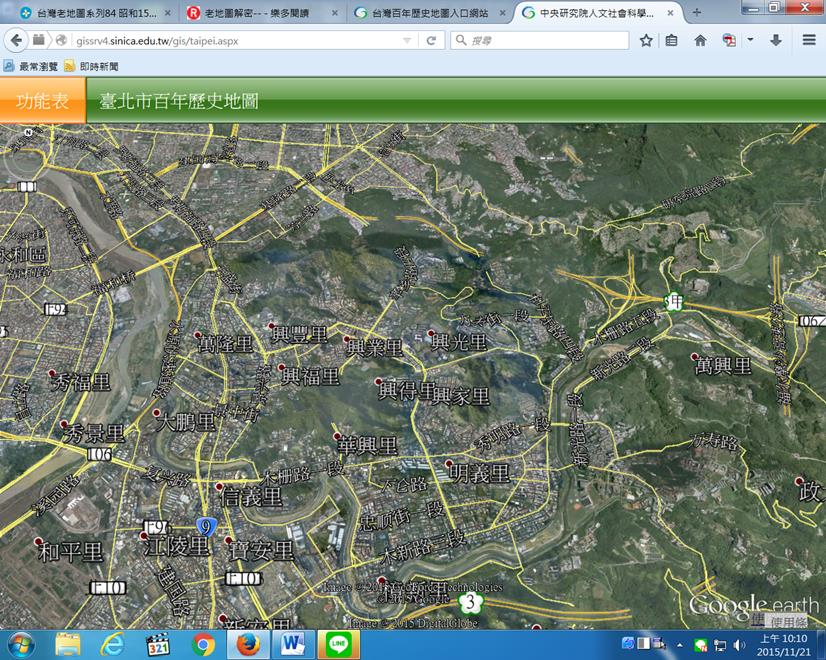The height and width of the screenshot is (660, 826).
Task: Select the 寶安里 placemark label
Action: (x=261, y=551)
